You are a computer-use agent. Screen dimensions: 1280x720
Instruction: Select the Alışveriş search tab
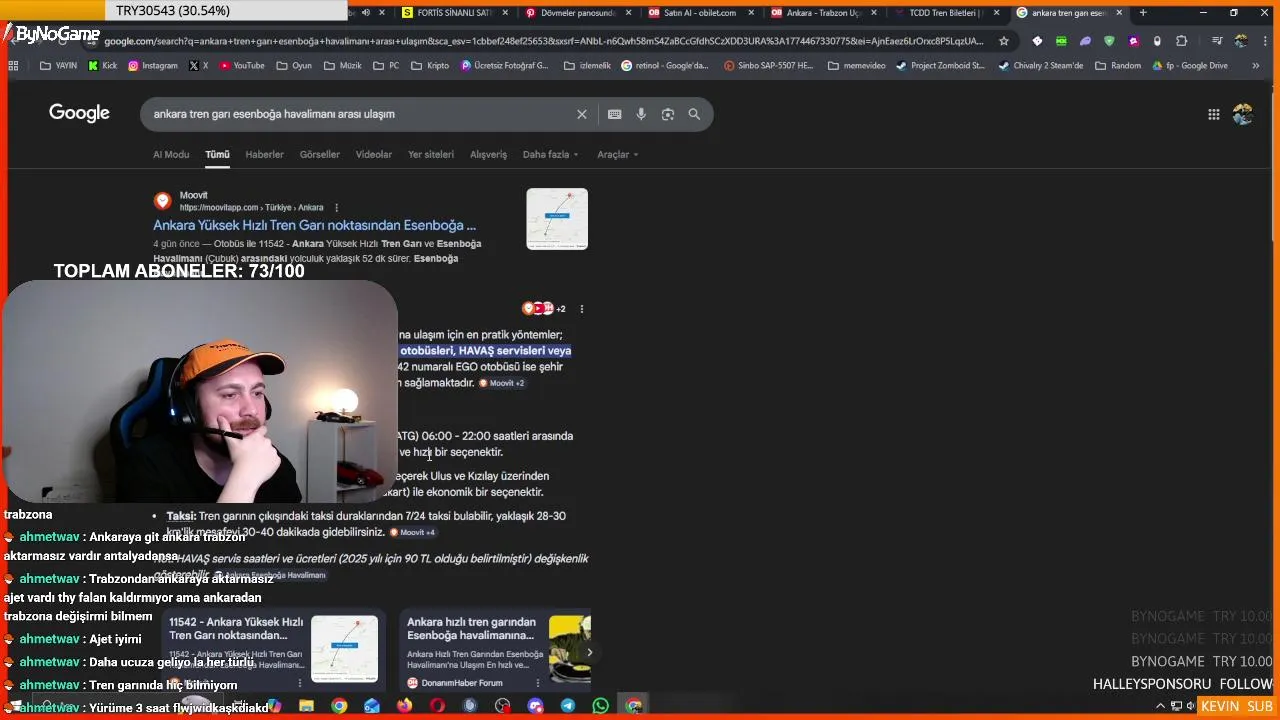489,155
